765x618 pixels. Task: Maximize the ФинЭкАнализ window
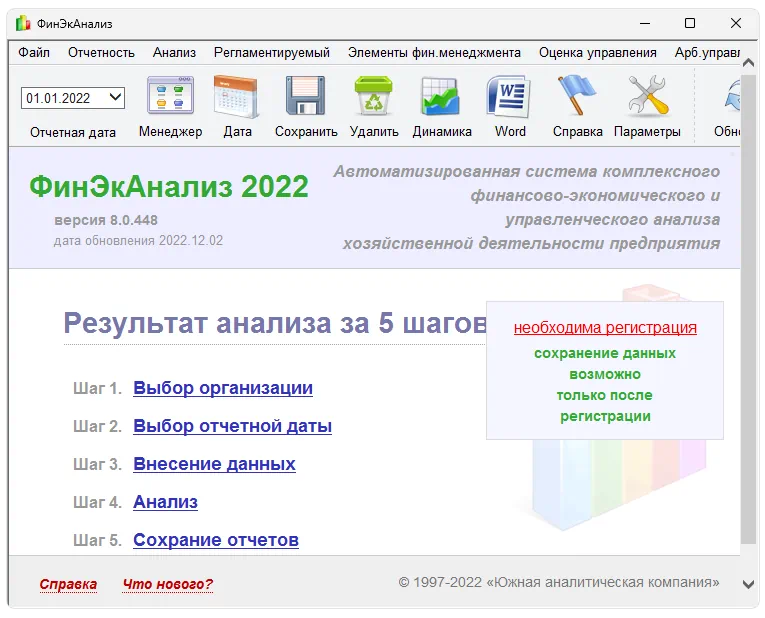[690, 23]
